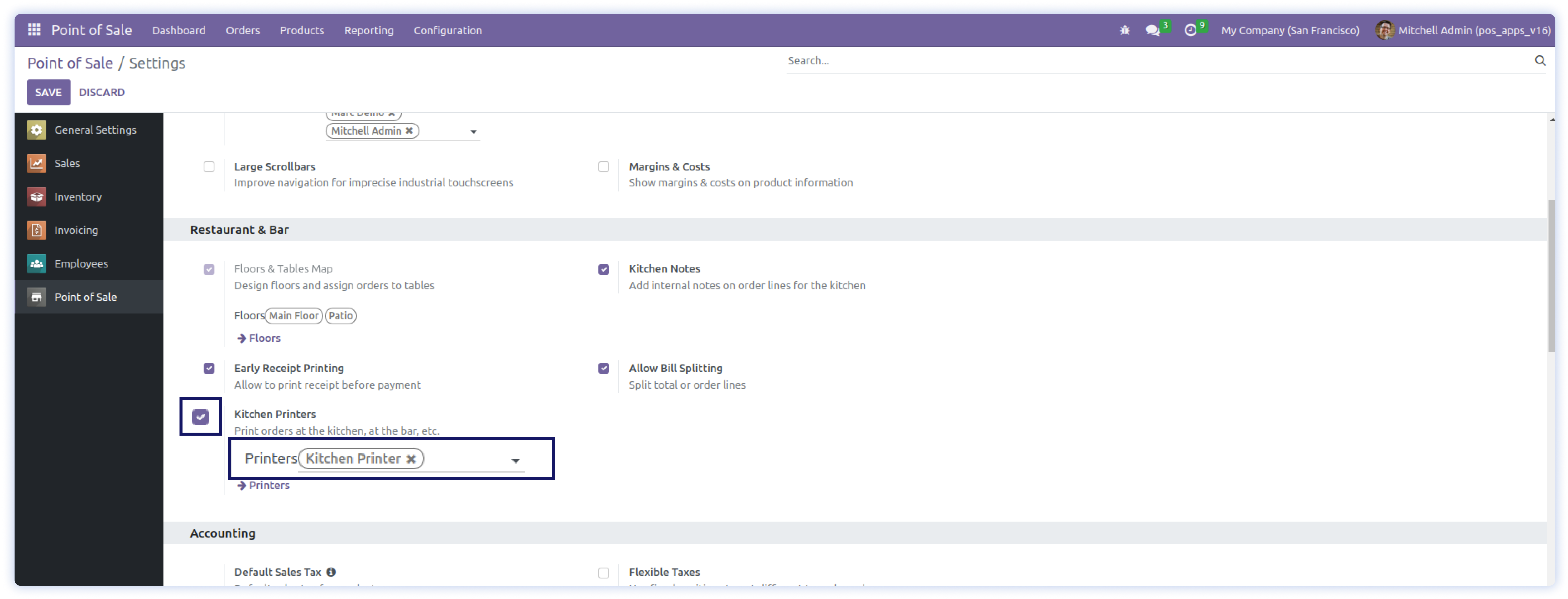
Task: Uncheck the Kitchen Printers checkbox
Action: tap(200, 417)
